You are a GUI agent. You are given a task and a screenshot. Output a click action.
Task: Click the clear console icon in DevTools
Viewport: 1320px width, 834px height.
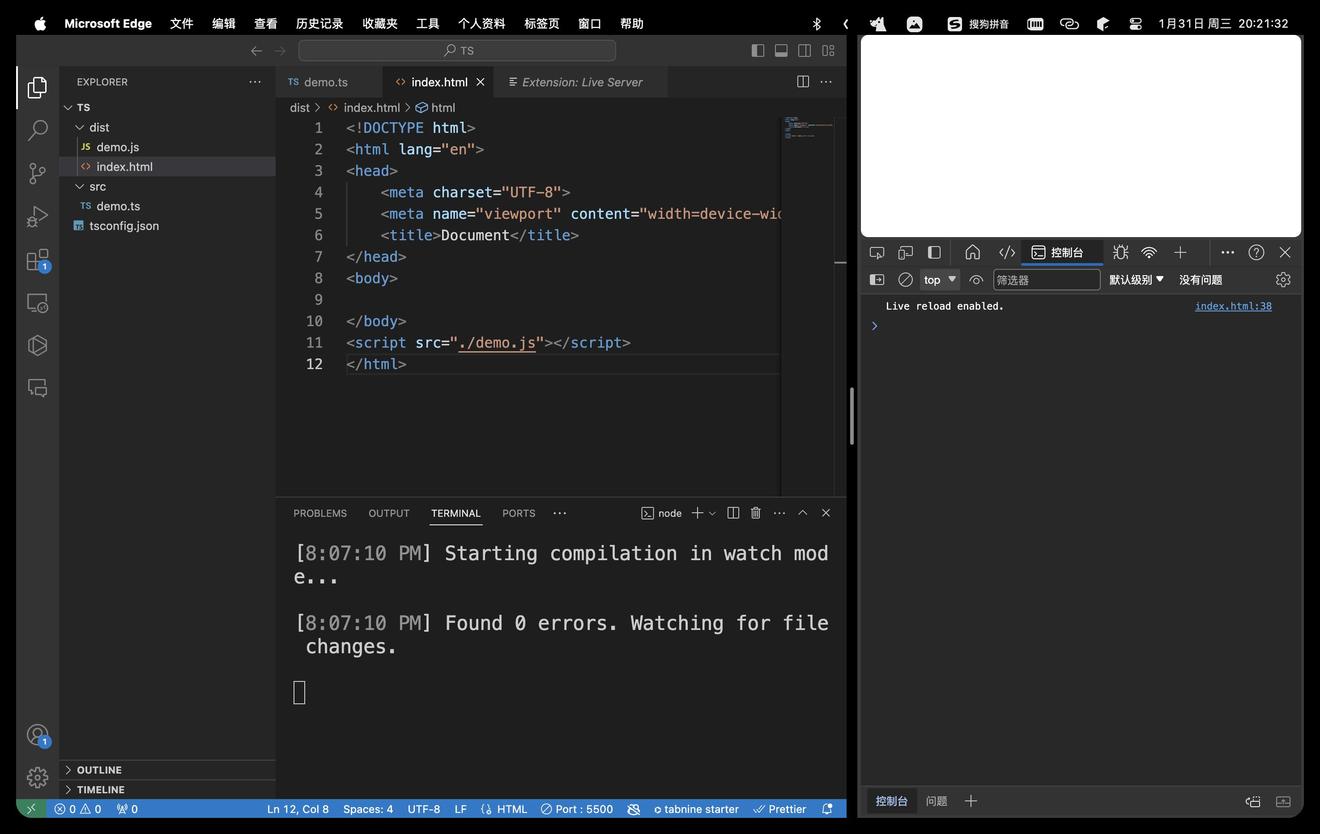905,280
